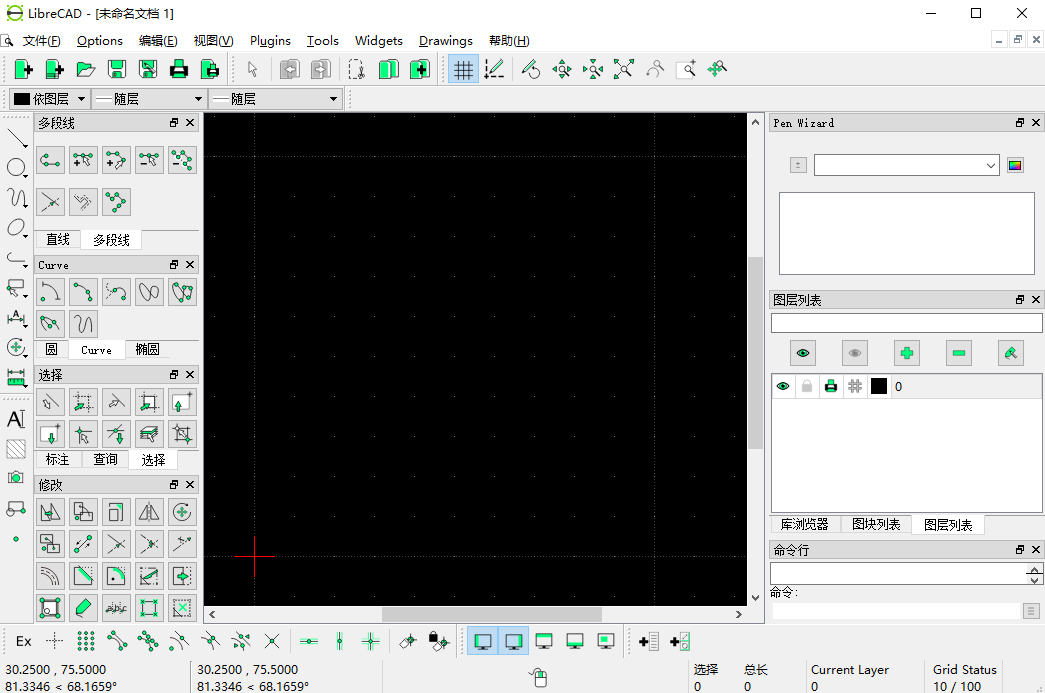Open the pen color dropdown
Image resolution: width=1045 pixels, height=693 pixels.
click(51, 99)
